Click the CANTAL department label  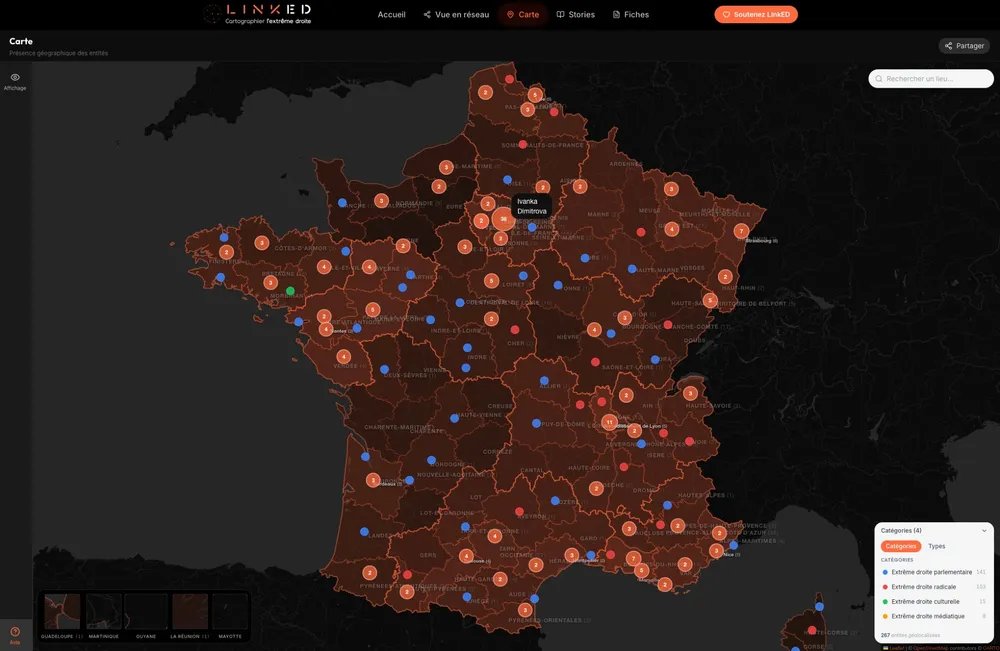tap(531, 470)
